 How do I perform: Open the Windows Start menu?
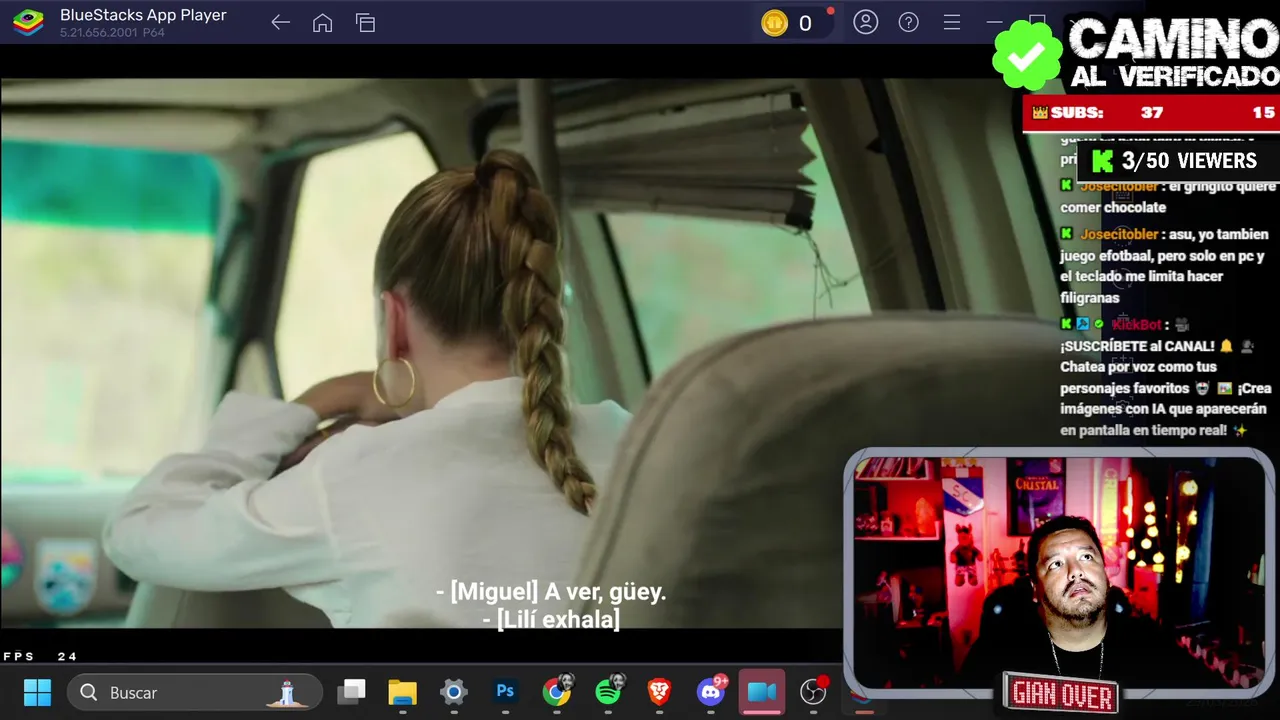pos(37,692)
